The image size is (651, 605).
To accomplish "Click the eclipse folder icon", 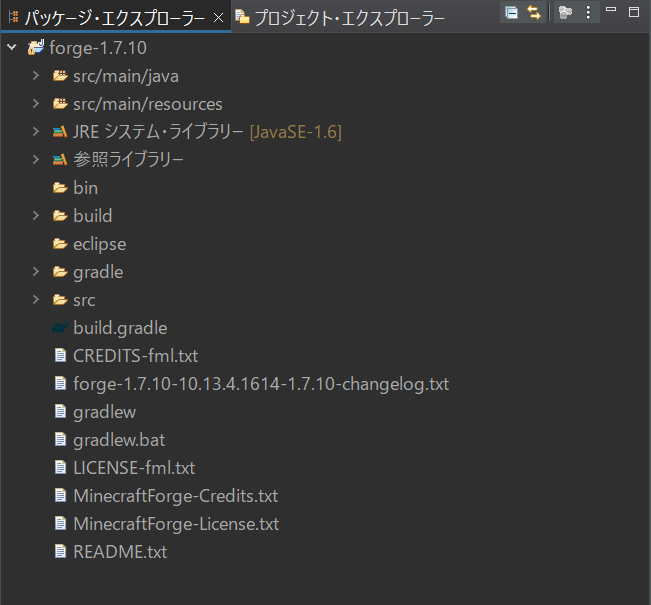I will pos(60,244).
